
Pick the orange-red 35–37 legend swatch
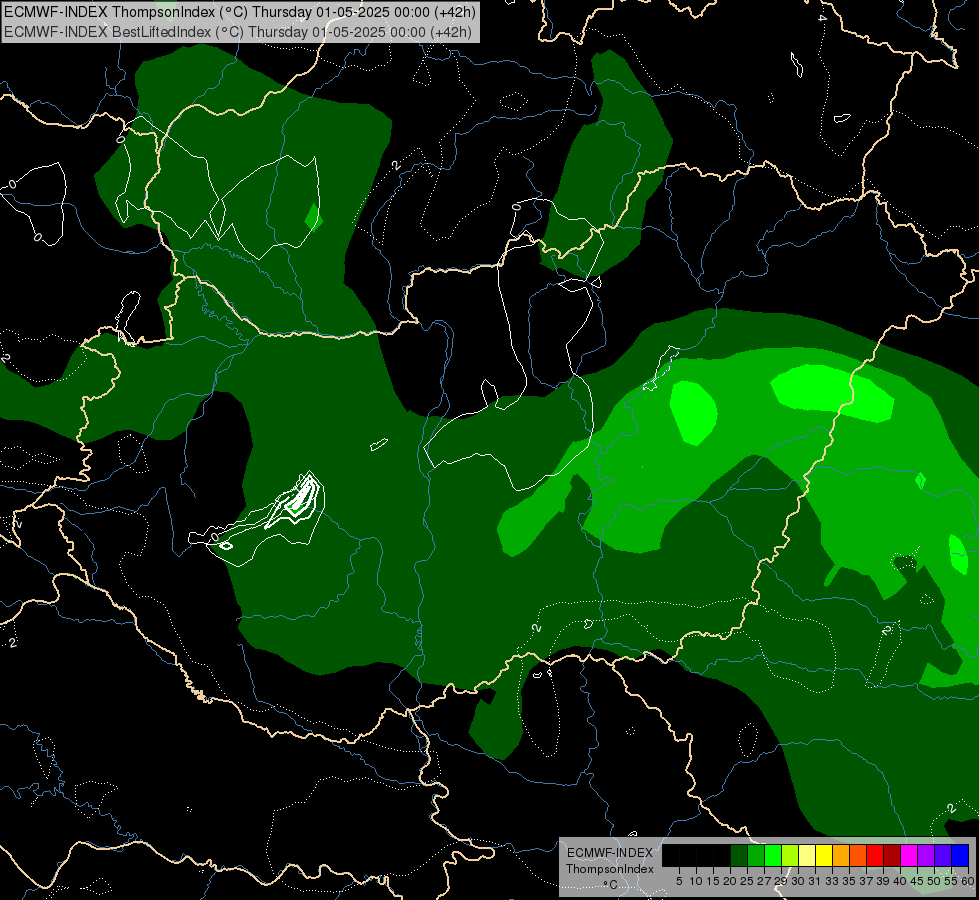pyautogui.click(x=858, y=855)
